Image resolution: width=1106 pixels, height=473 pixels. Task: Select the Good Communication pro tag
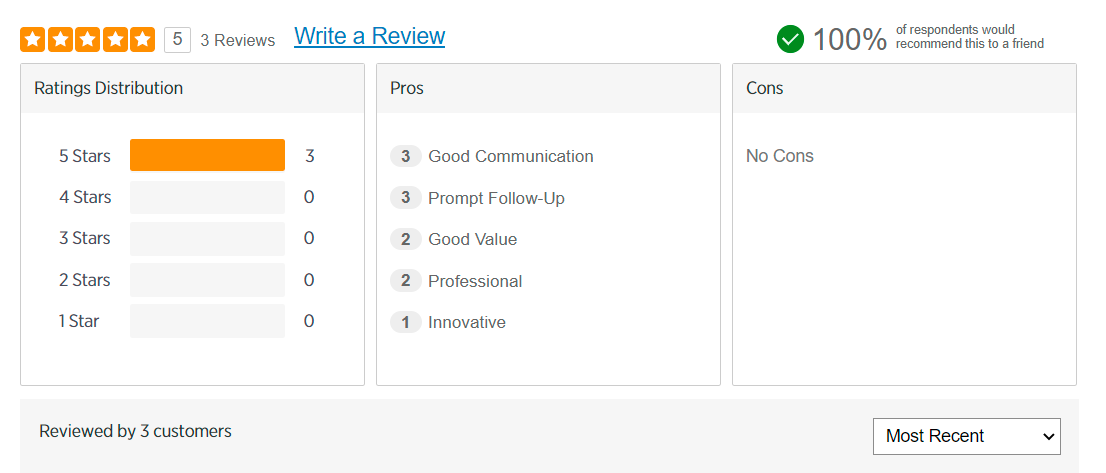point(510,156)
